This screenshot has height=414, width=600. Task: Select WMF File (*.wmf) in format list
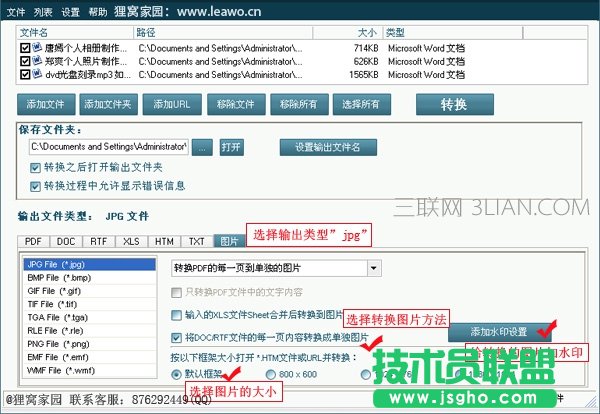[90, 370]
